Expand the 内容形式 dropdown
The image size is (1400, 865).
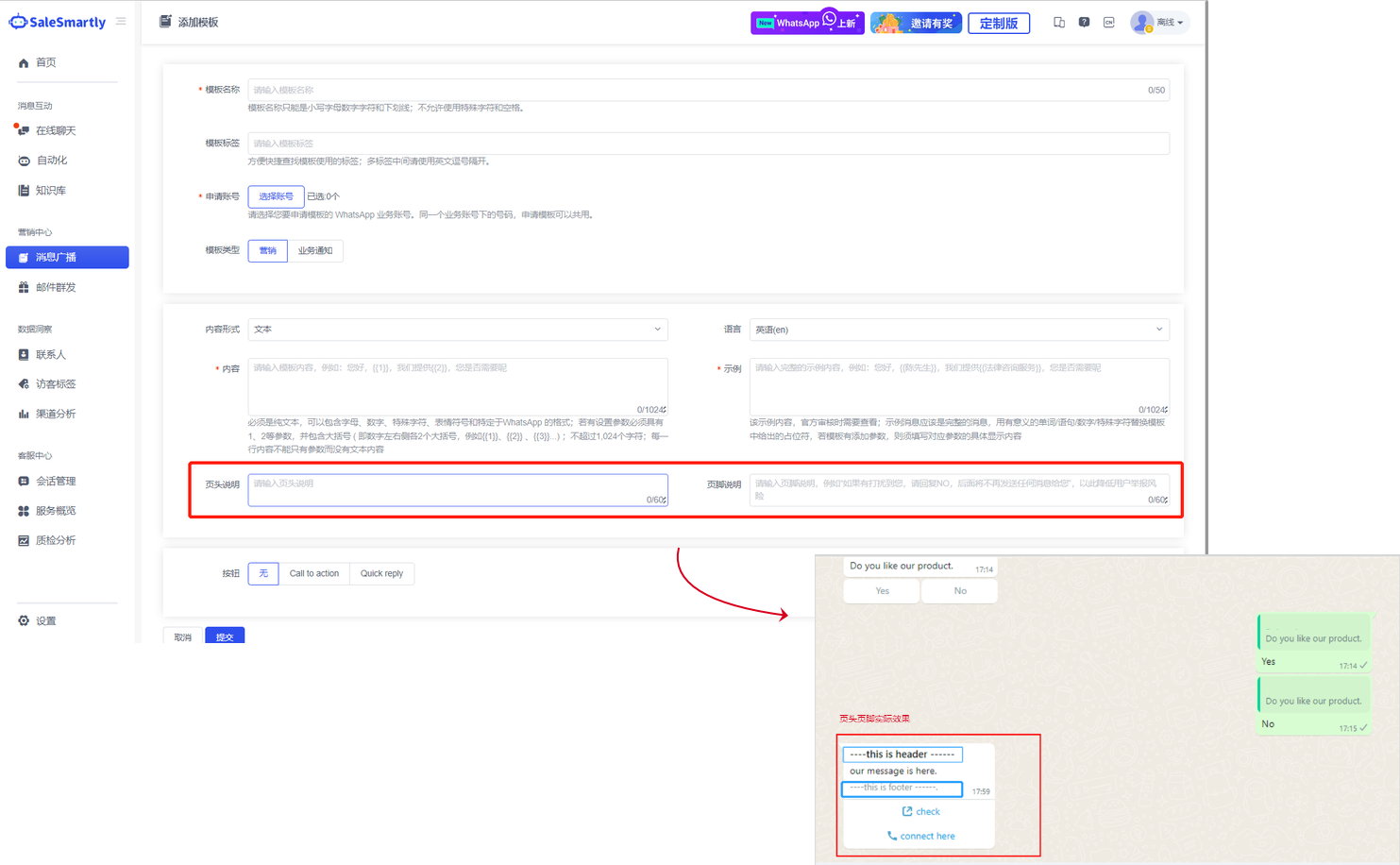click(458, 330)
